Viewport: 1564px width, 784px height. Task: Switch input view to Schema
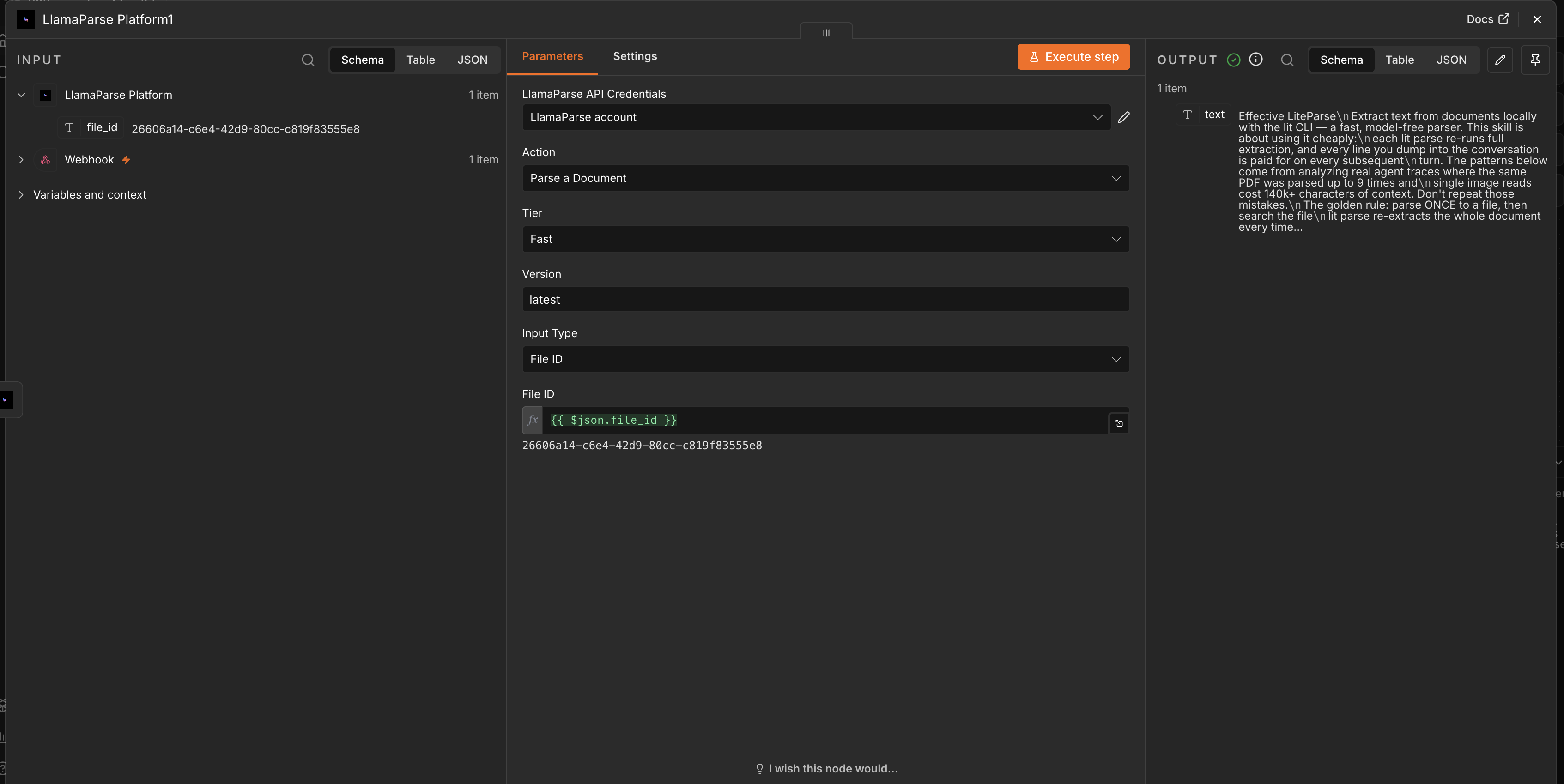click(363, 60)
